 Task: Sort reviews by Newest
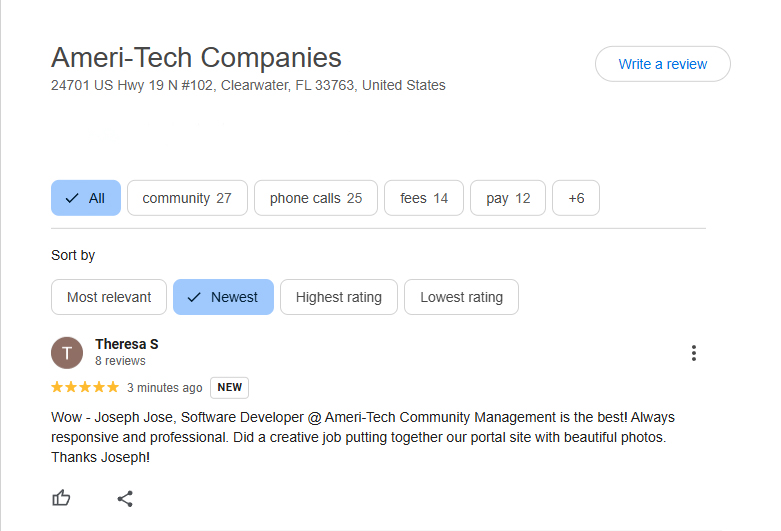tap(223, 297)
